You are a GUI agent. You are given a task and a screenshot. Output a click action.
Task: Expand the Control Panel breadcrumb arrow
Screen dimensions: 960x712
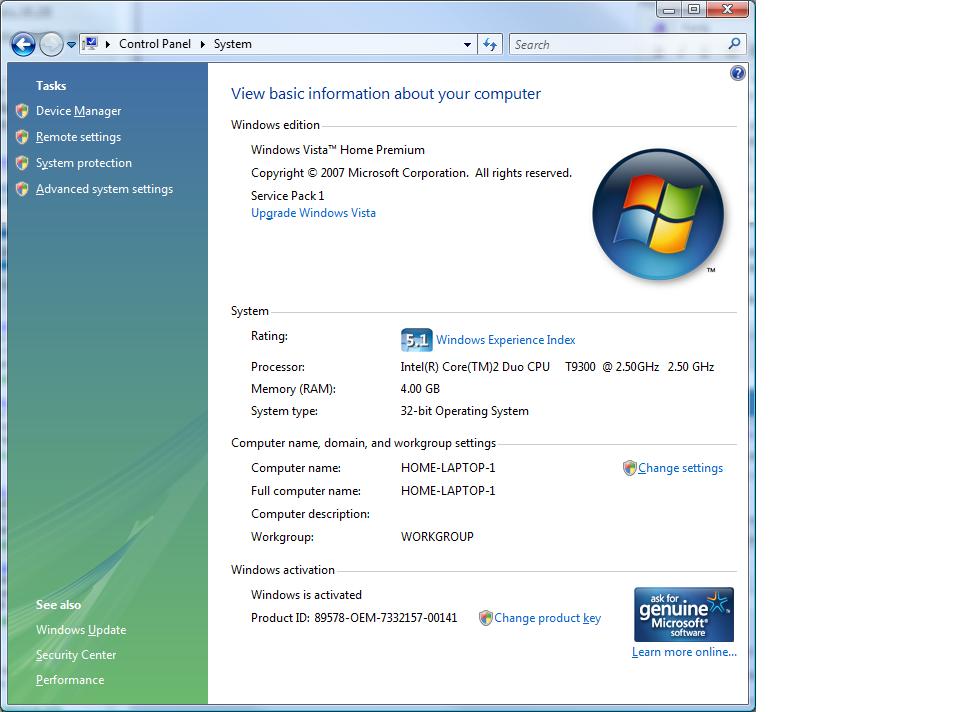(x=202, y=44)
